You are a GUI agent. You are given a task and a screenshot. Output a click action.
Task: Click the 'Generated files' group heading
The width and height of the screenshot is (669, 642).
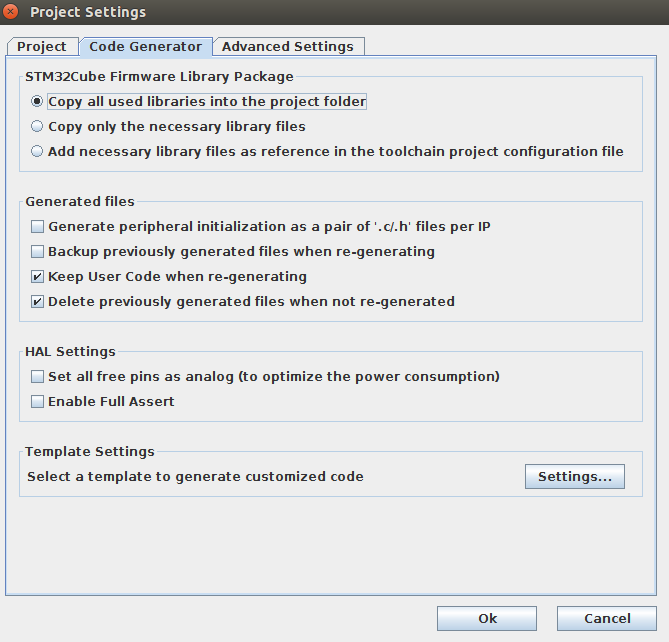pyautogui.click(x=80, y=202)
